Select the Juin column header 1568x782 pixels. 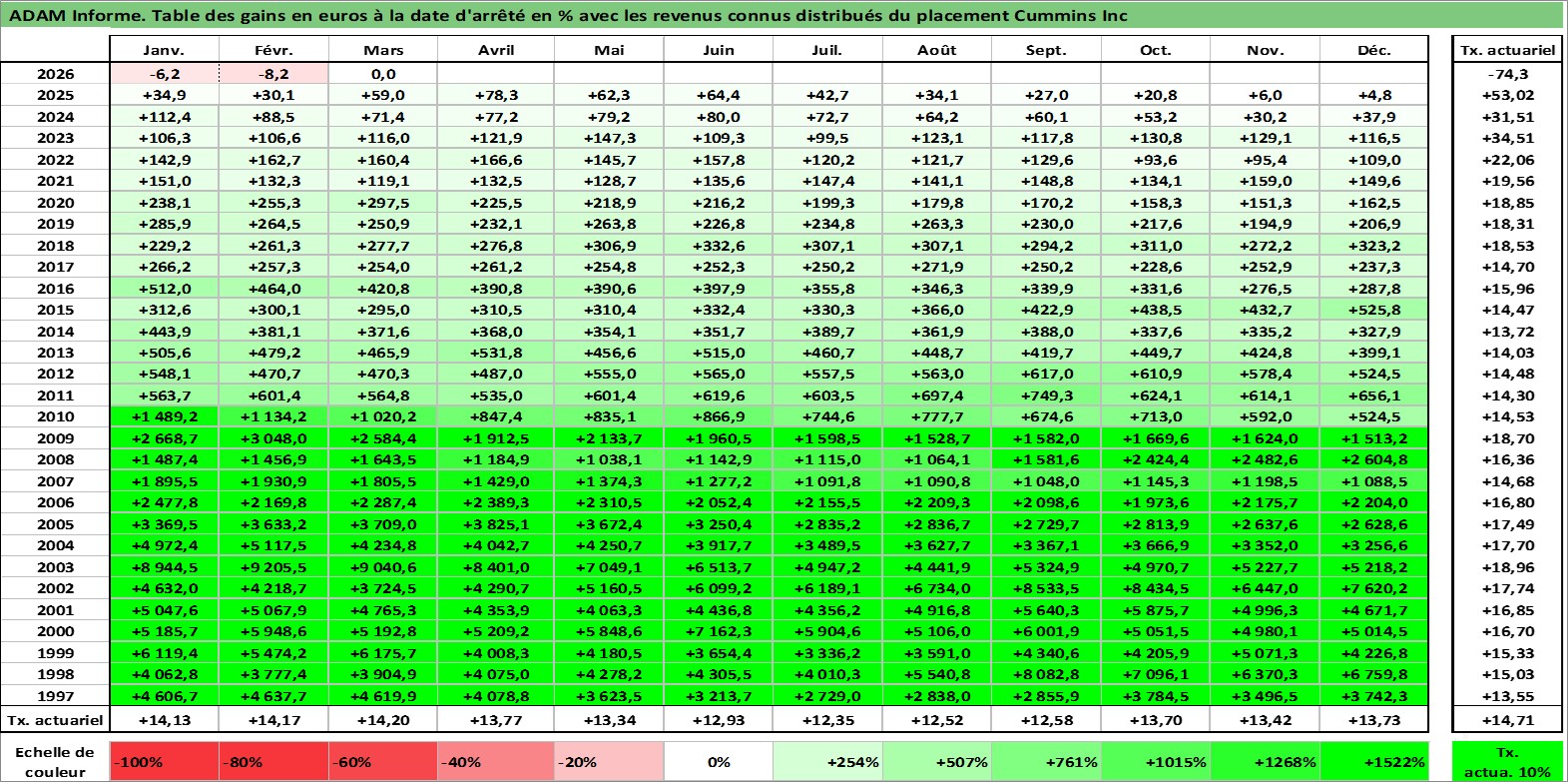tap(718, 50)
